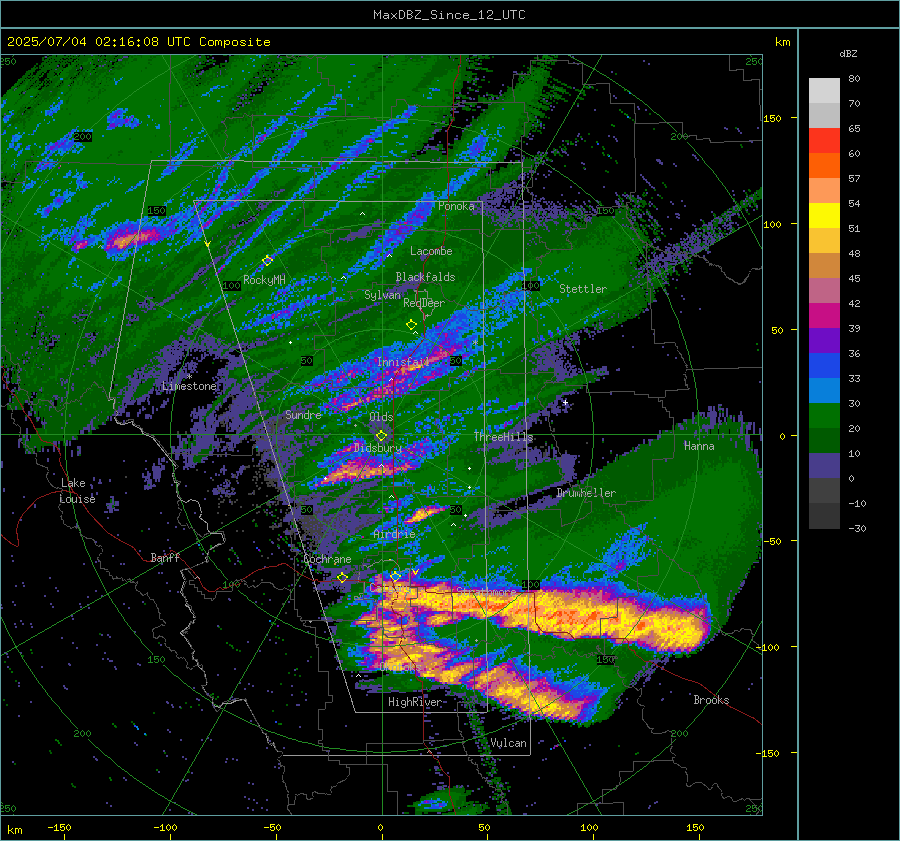Image resolution: width=900 pixels, height=841 pixels.
Task: Choose the bright yellow 51–54 dBZ swatch
Action: point(824,215)
